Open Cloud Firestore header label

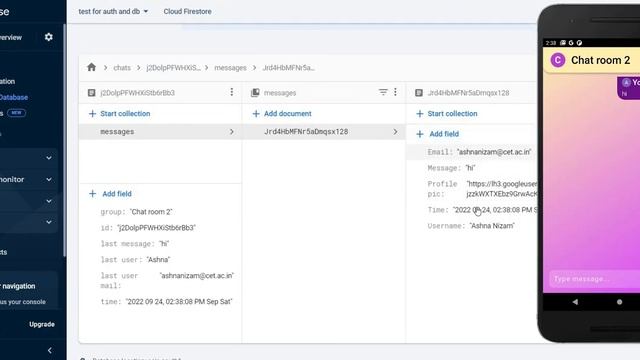(x=188, y=11)
